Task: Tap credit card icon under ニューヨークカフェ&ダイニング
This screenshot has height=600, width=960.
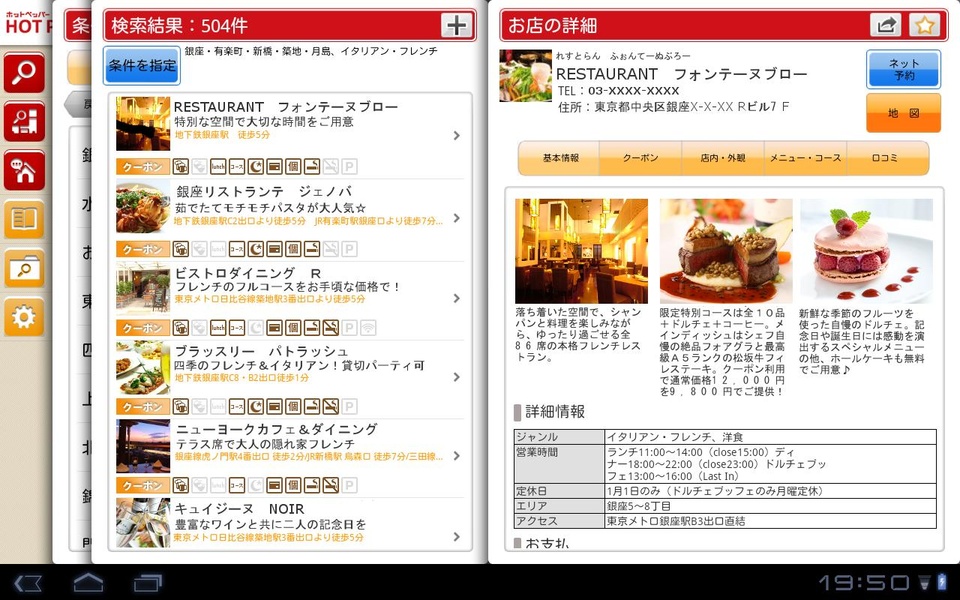Action: pos(274,486)
